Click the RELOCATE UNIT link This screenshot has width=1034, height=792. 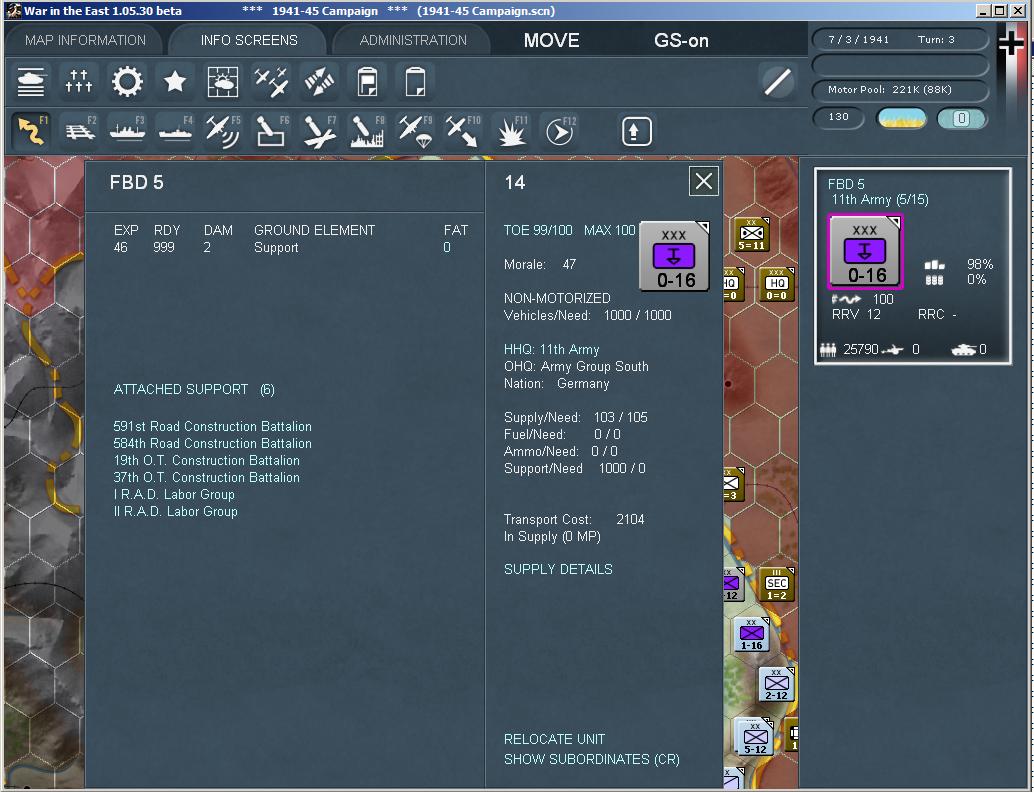[x=554, y=739]
